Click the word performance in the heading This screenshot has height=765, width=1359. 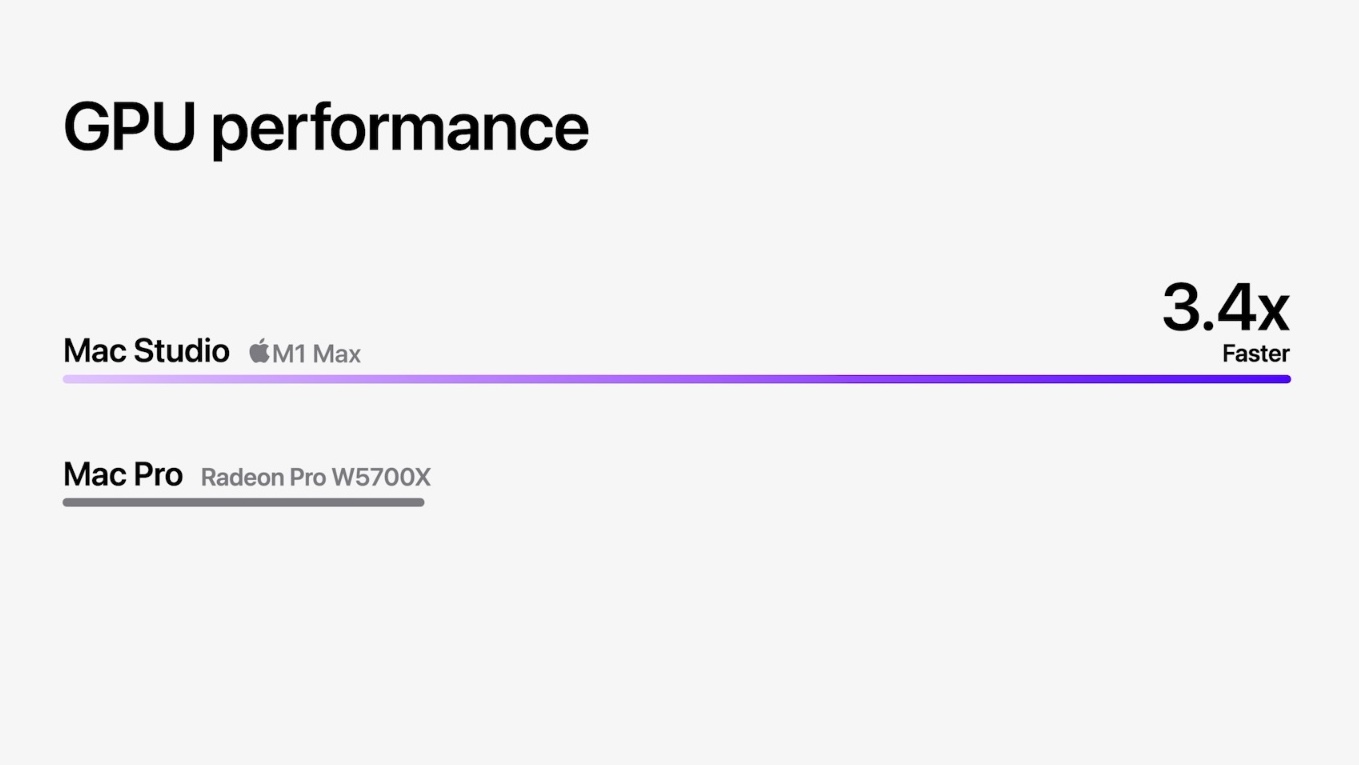400,130
